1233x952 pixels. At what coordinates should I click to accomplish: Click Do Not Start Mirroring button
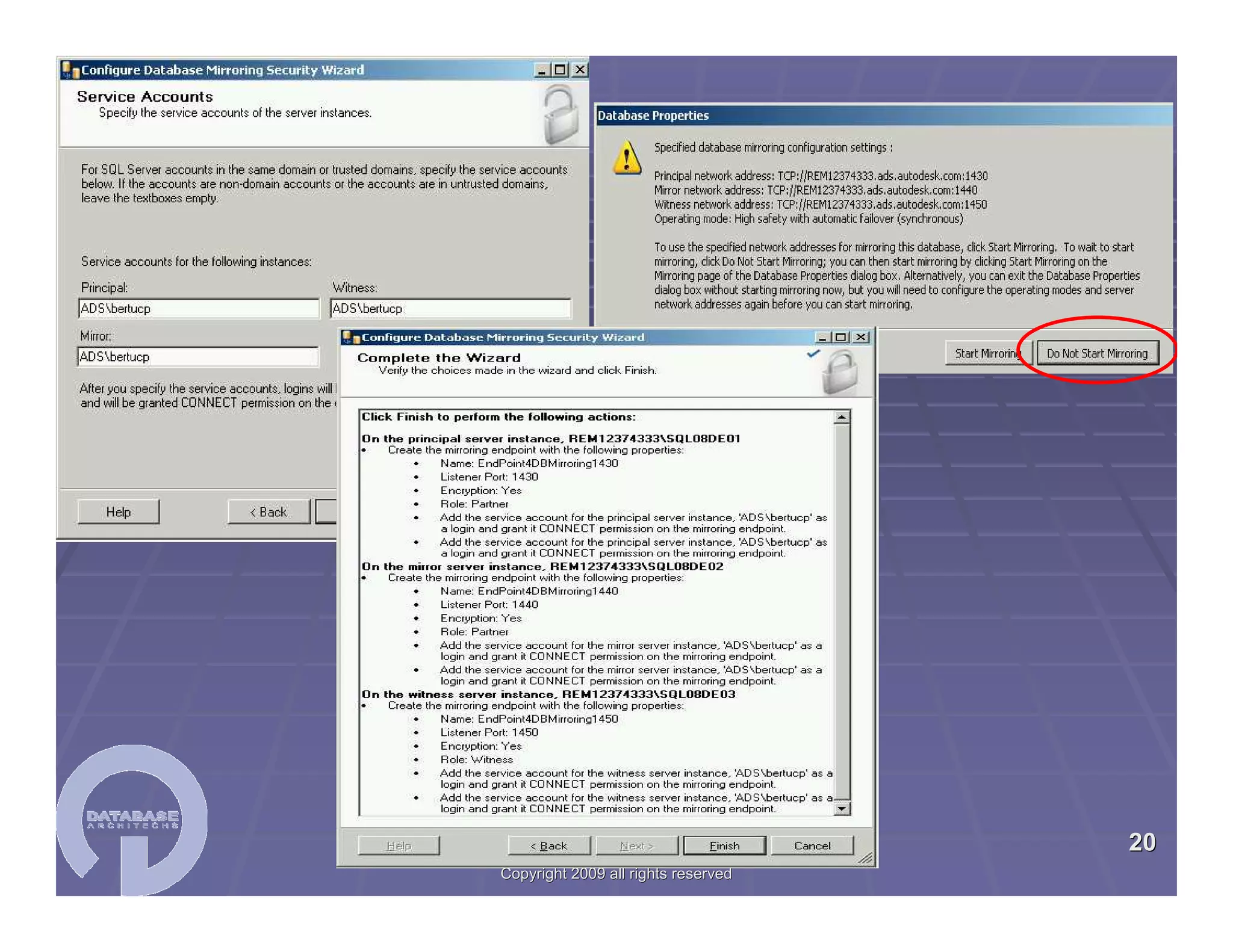(x=1097, y=353)
